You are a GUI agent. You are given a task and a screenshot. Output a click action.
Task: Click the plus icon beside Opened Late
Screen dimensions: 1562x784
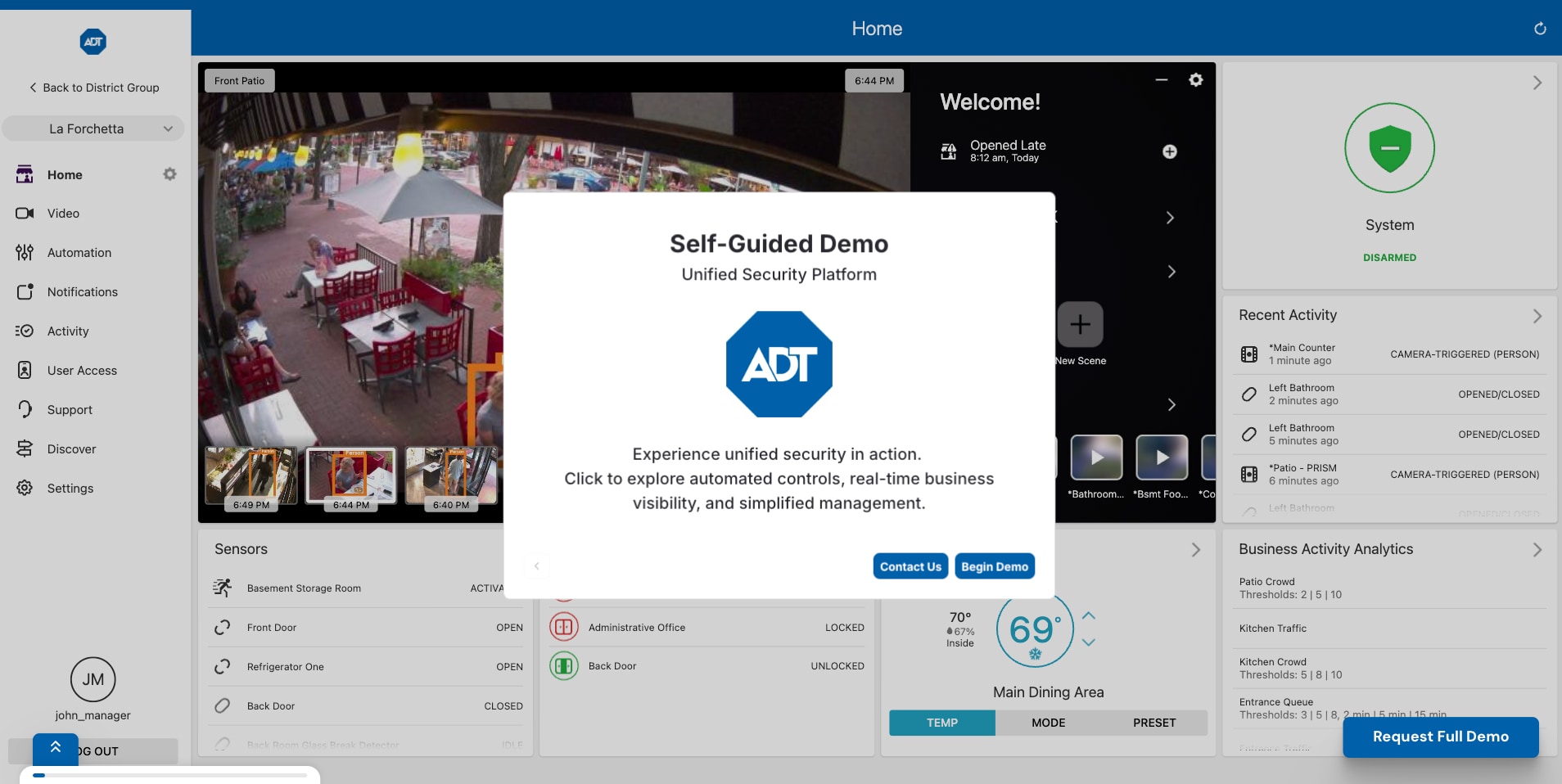[1169, 151]
